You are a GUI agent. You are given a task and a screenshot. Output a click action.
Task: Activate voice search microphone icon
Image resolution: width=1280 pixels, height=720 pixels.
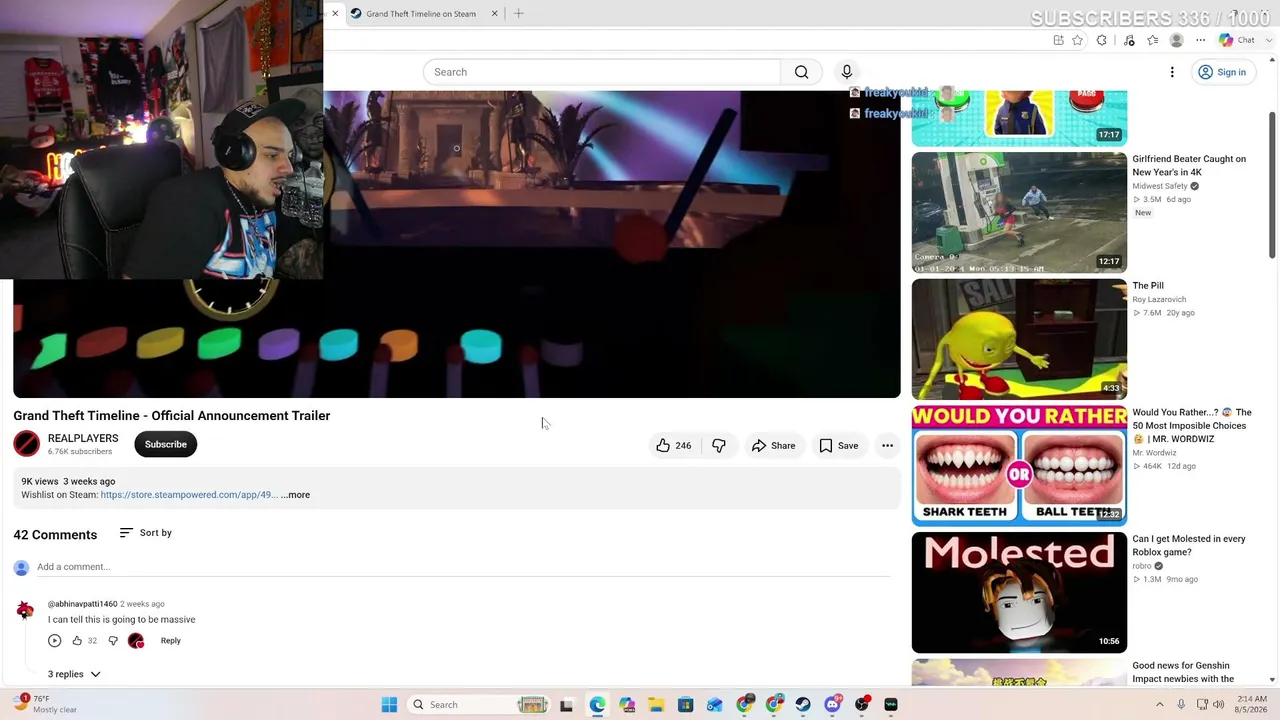point(846,72)
